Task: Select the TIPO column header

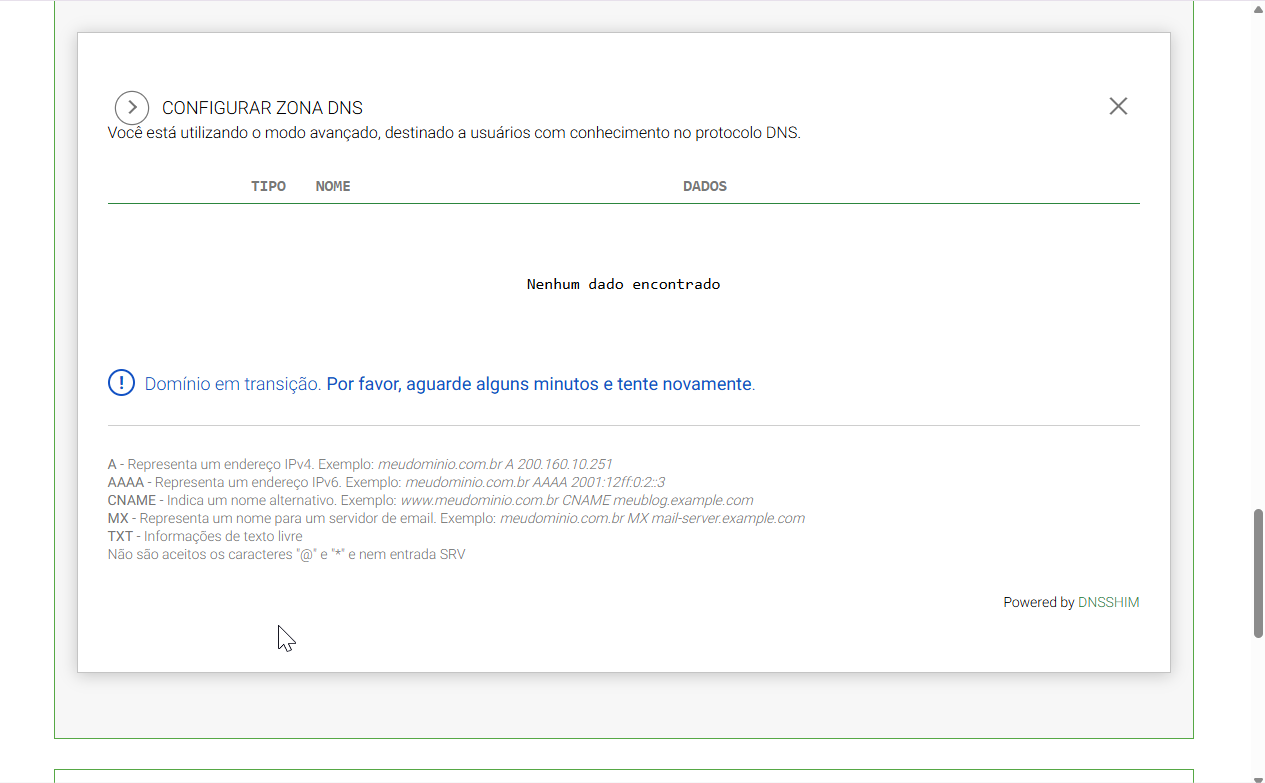Action: tap(268, 185)
